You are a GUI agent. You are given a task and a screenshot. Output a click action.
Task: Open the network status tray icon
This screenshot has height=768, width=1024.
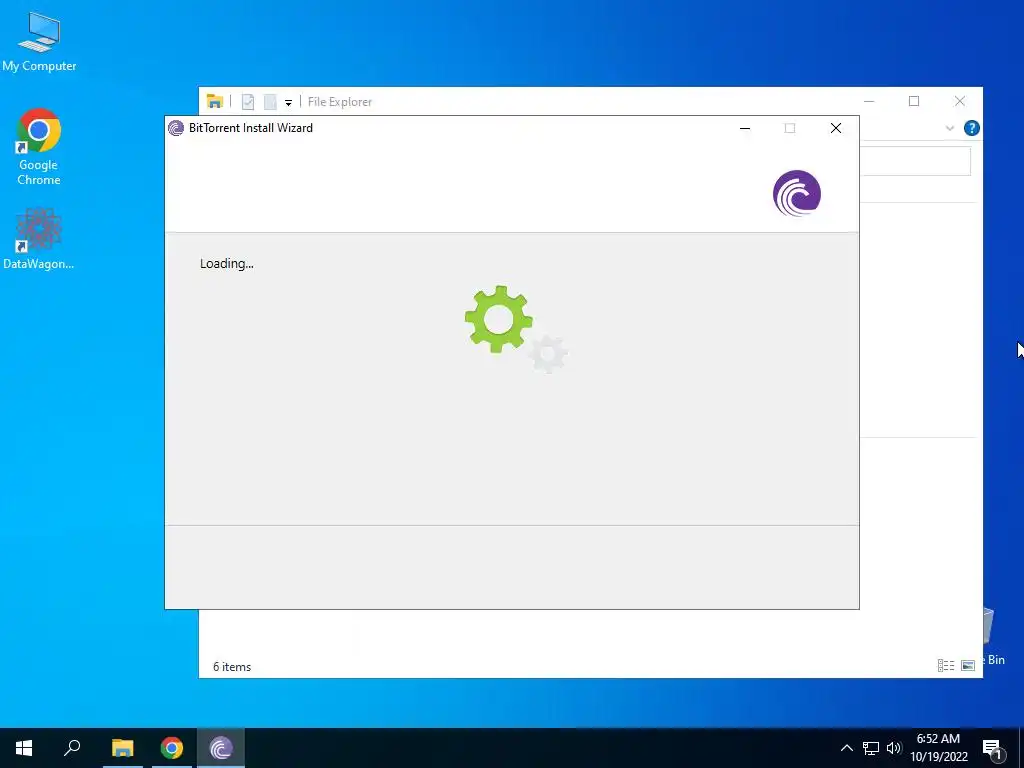tap(871, 748)
